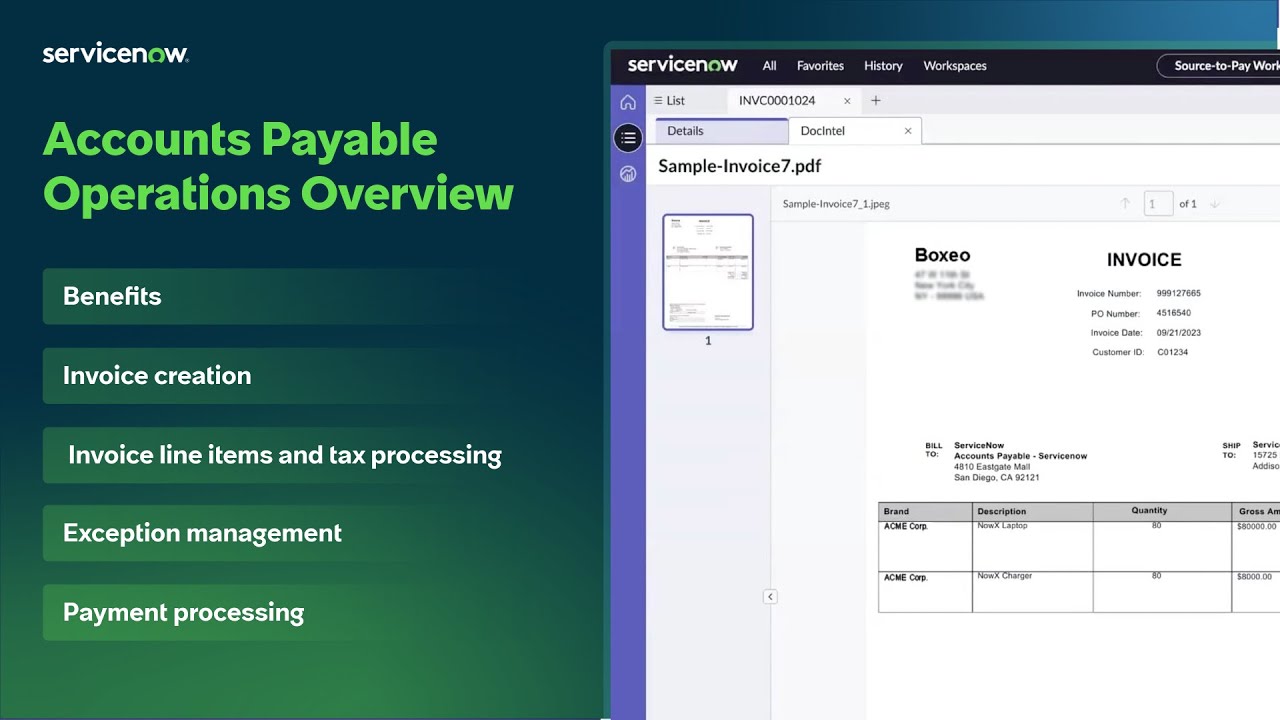The image size is (1280, 720).
Task: Click the Boxeo vendor name
Action: click(942, 255)
